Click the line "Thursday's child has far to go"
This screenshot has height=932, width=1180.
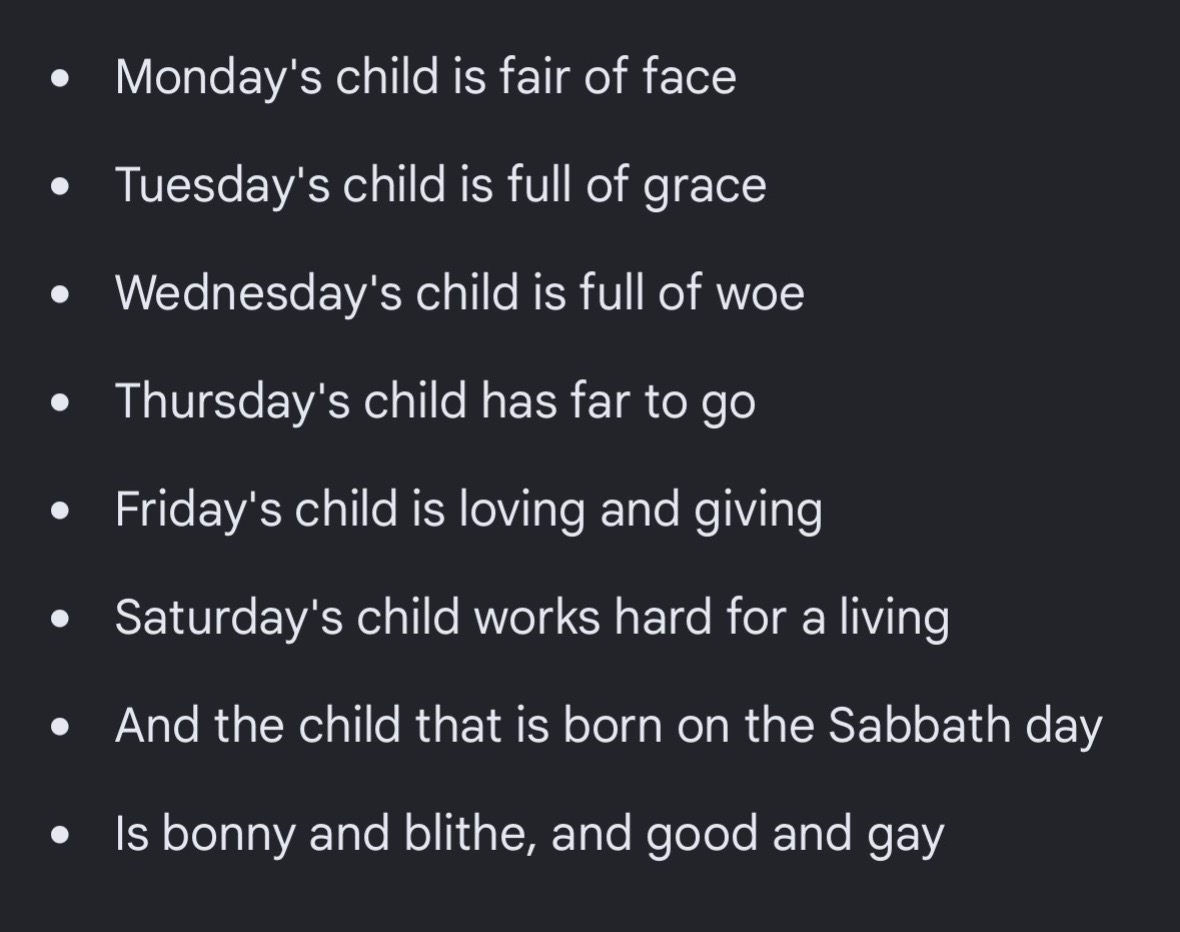tap(435, 401)
